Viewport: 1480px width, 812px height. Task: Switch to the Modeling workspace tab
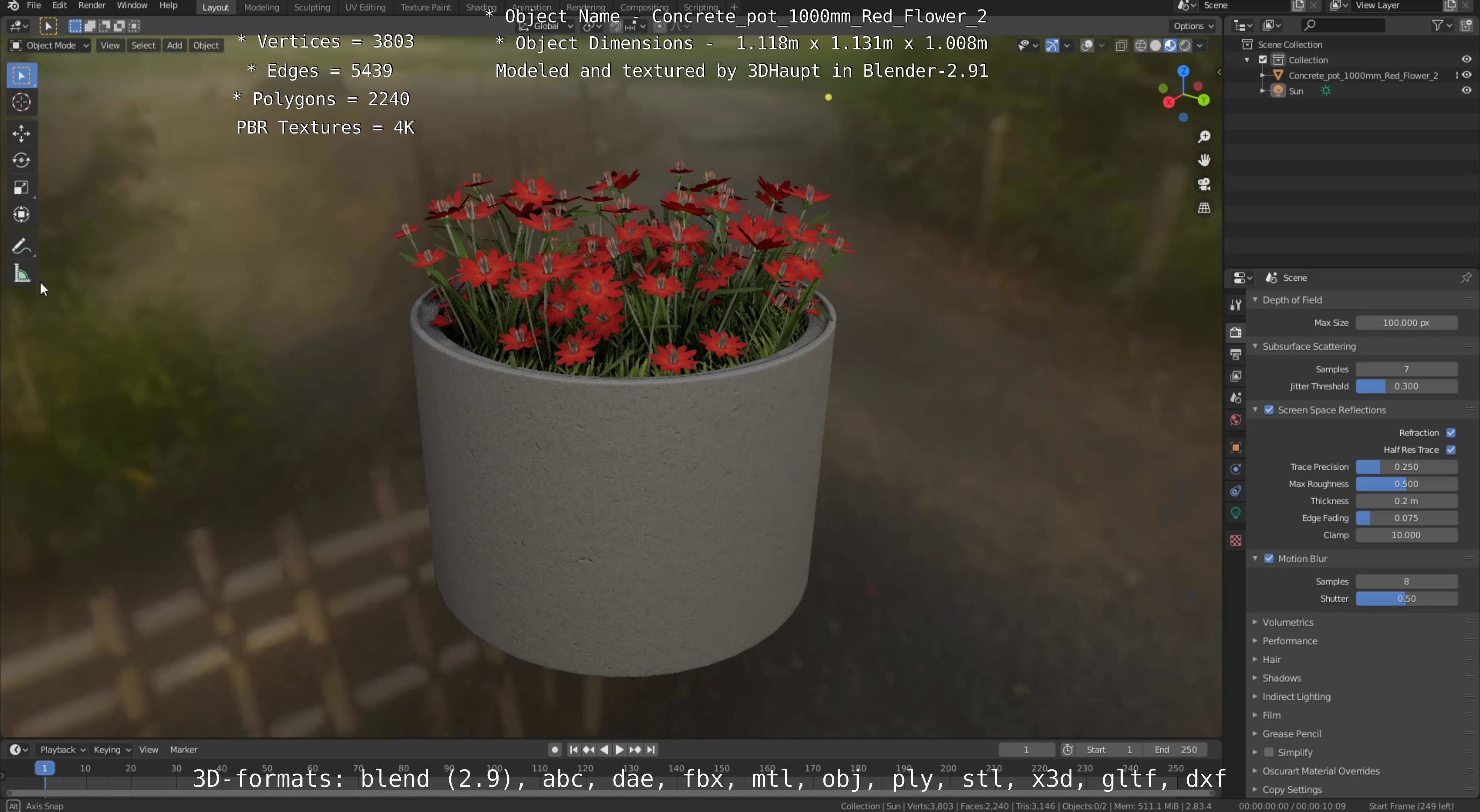(262, 7)
